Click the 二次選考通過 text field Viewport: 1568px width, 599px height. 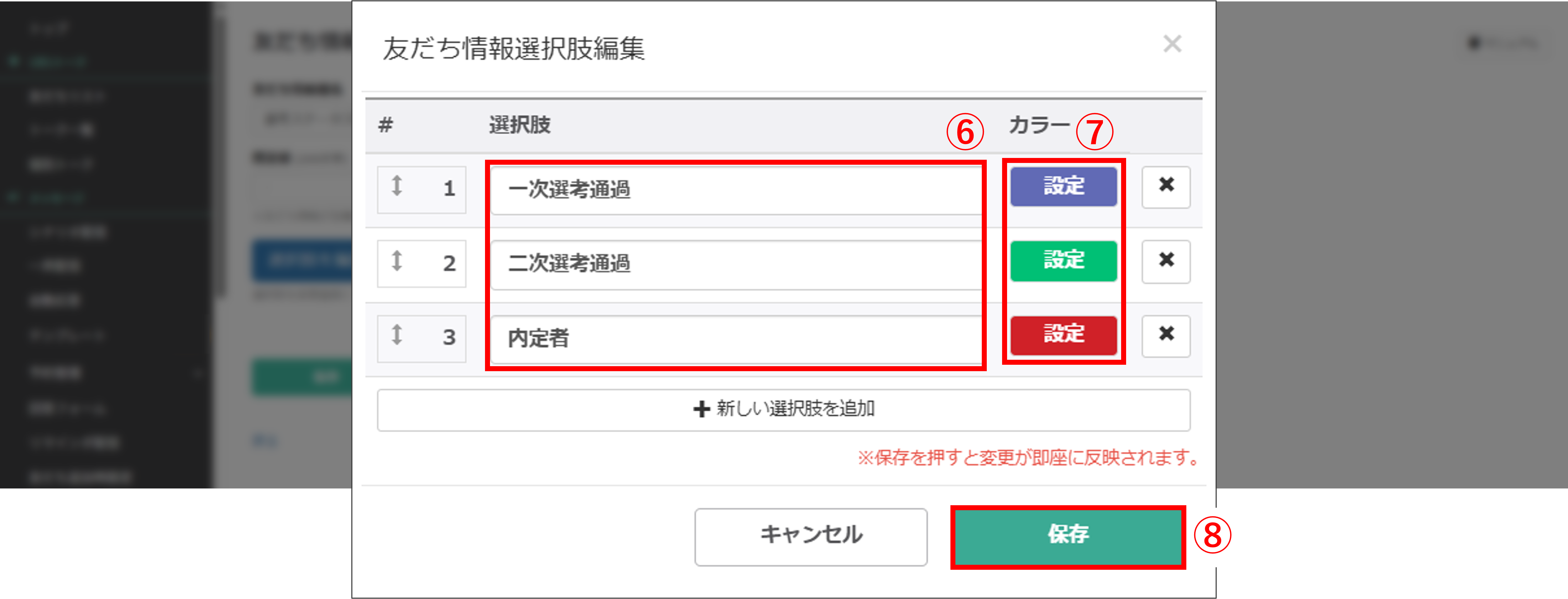[736, 264]
